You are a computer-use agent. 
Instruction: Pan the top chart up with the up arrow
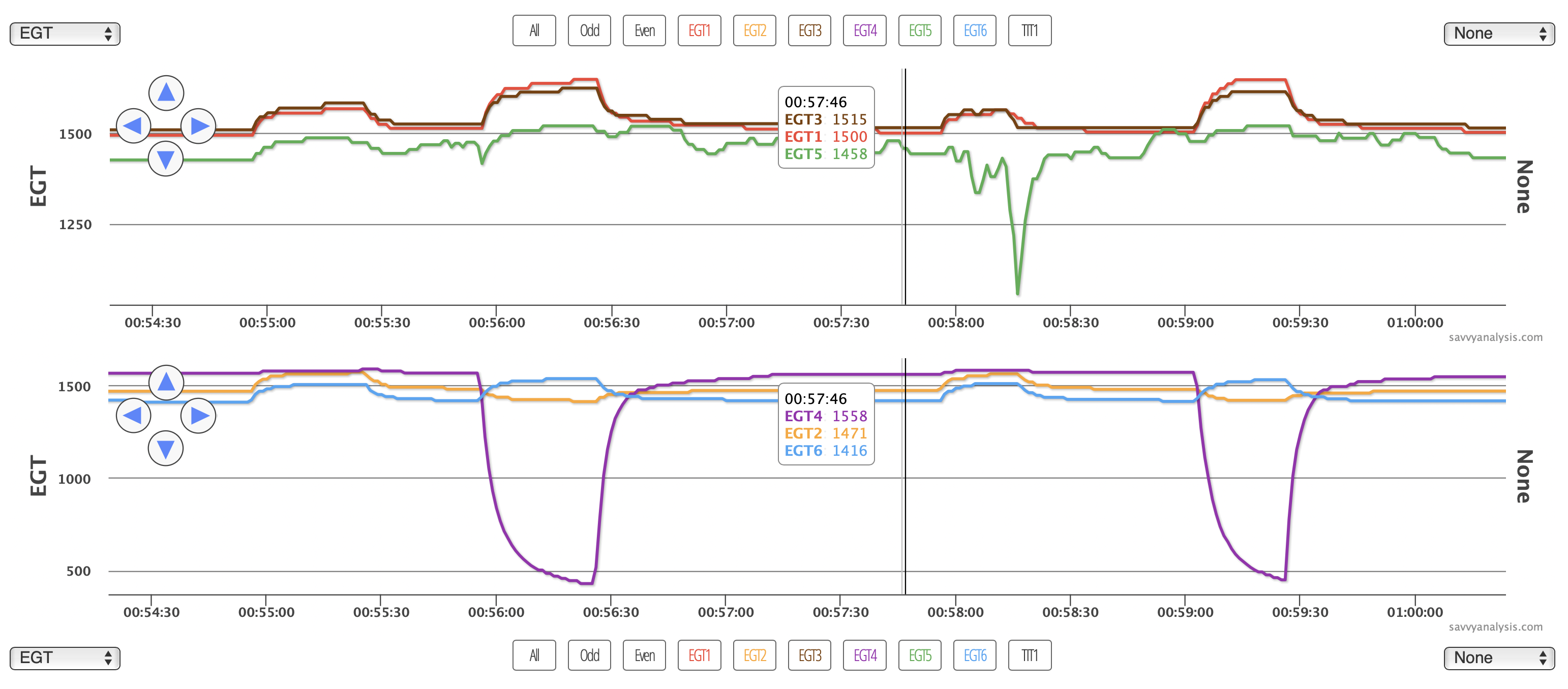click(x=166, y=92)
